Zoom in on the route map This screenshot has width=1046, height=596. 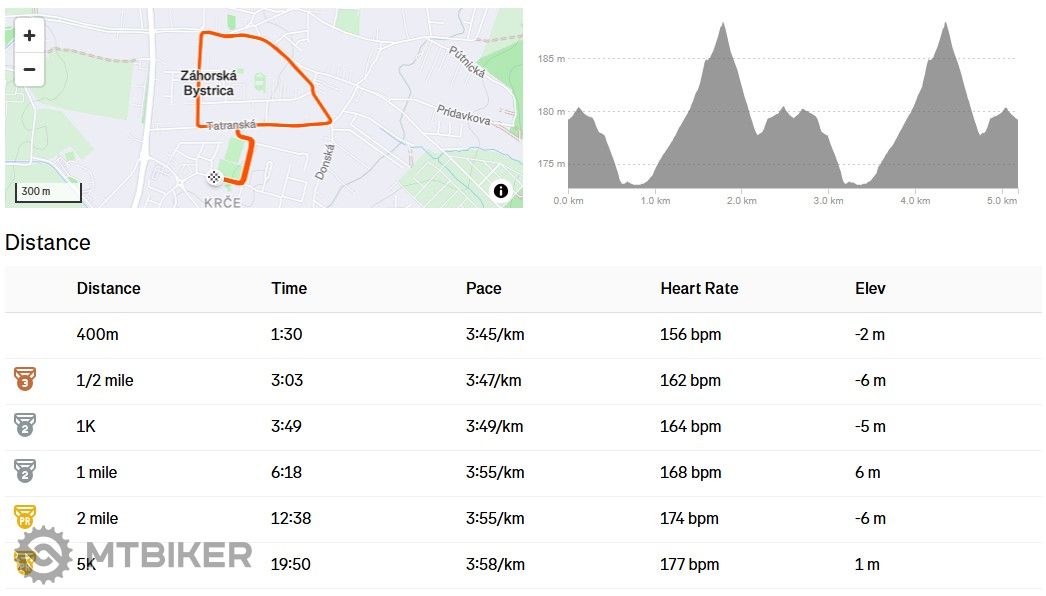coord(29,35)
